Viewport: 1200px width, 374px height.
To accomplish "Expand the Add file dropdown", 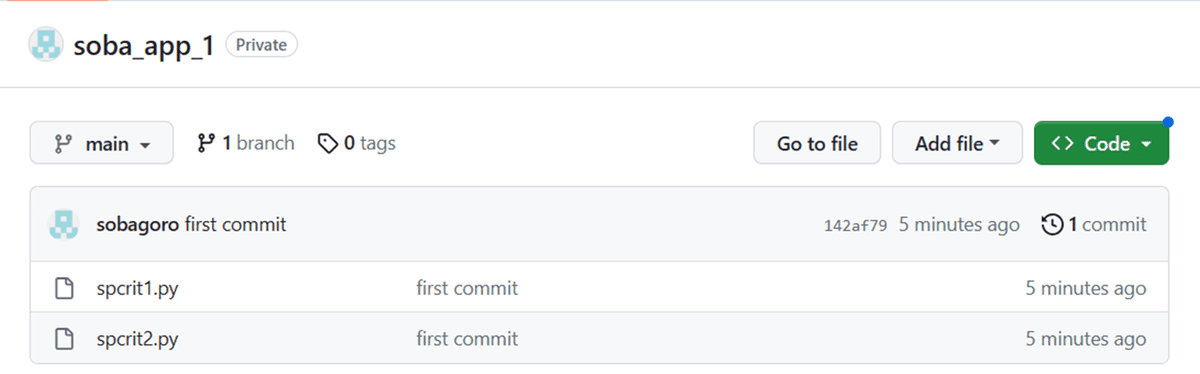I will pos(957,143).
